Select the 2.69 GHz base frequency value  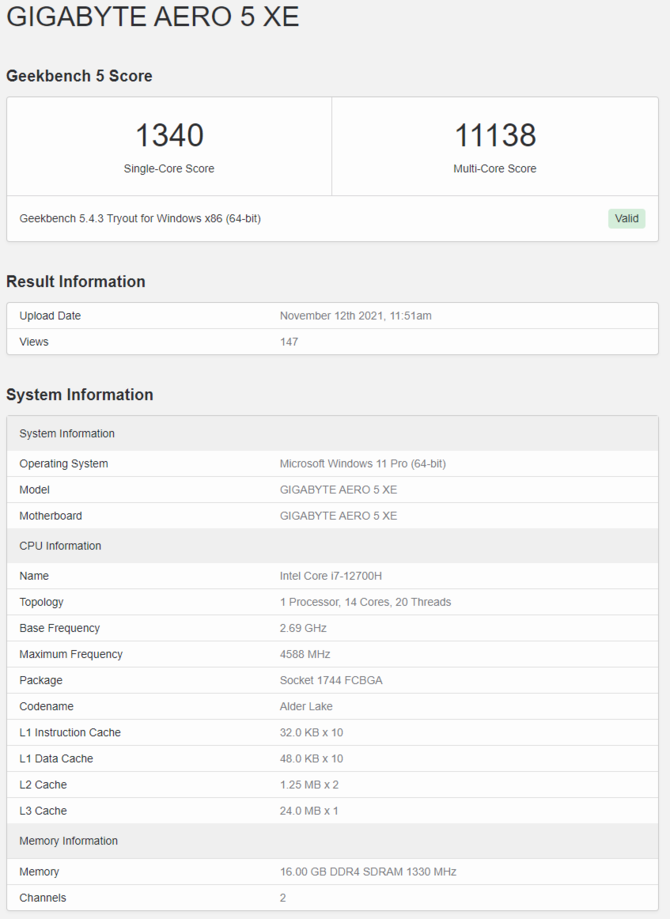[x=303, y=628]
